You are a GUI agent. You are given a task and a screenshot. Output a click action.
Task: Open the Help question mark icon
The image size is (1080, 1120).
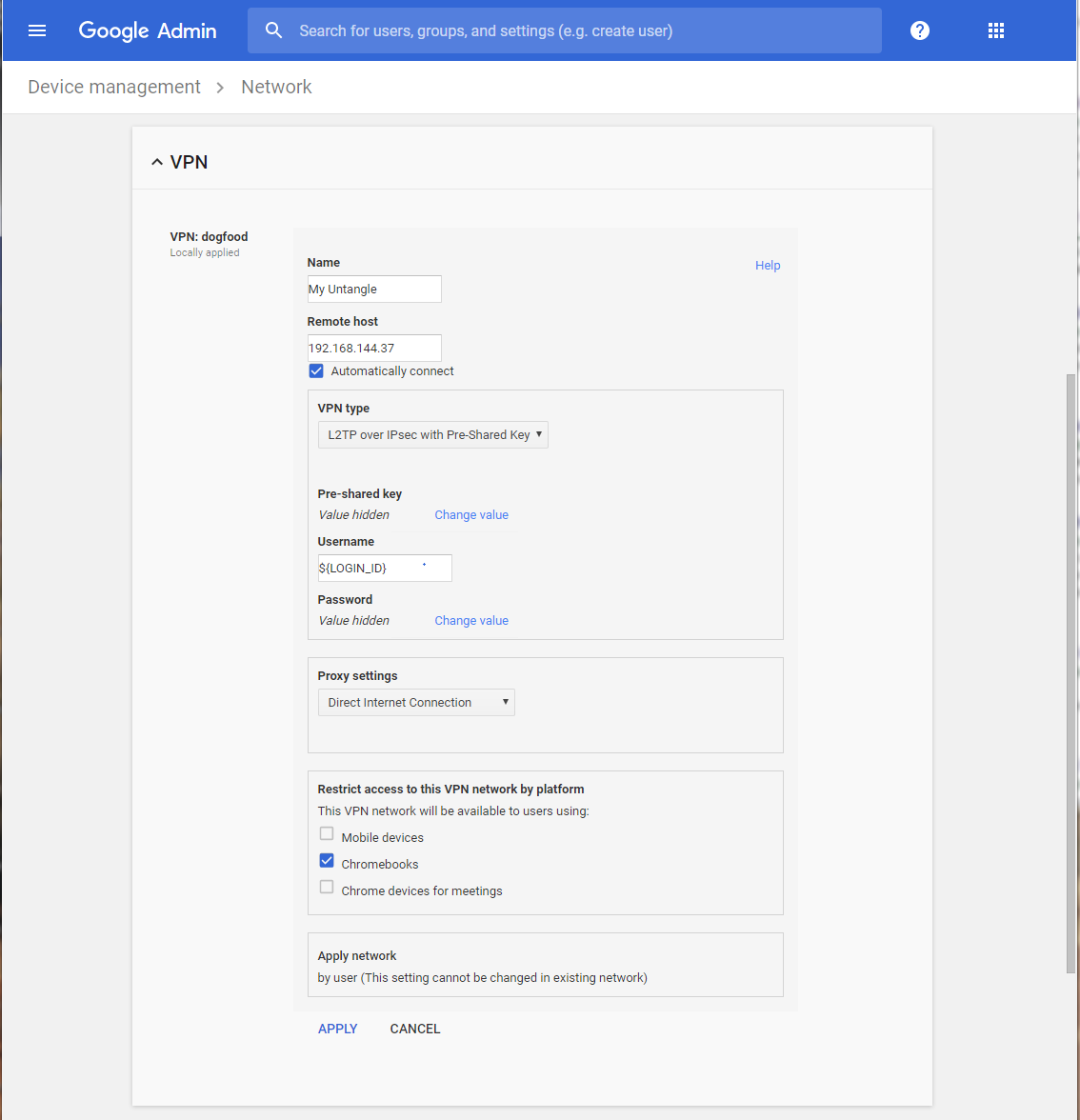(x=919, y=30)
